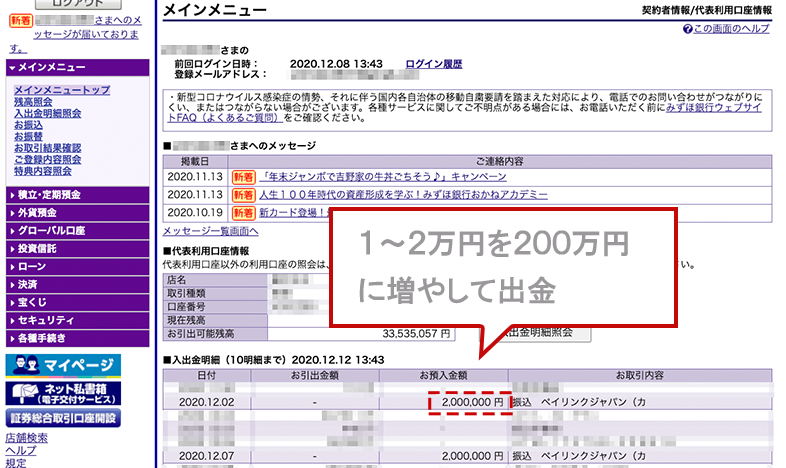Expand the ローン section
Image resolution: width=786 pixels, height=468 pixels.
[x=78, y=267]
